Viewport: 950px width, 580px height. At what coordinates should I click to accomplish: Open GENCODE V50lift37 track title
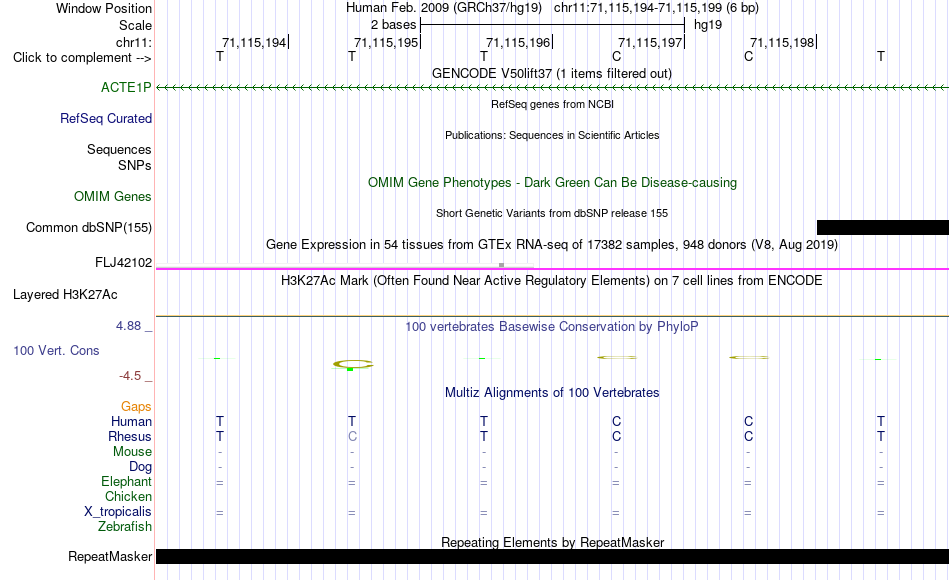pos(552,73)
